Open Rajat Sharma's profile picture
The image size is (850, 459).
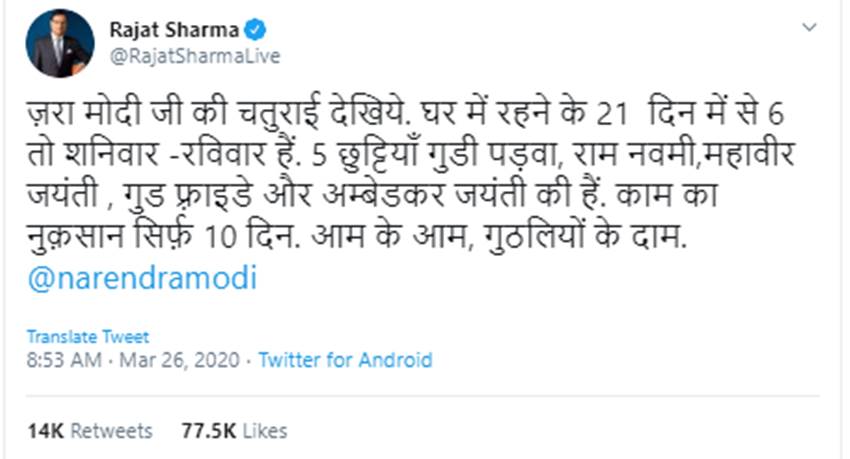tap(60, 43)
